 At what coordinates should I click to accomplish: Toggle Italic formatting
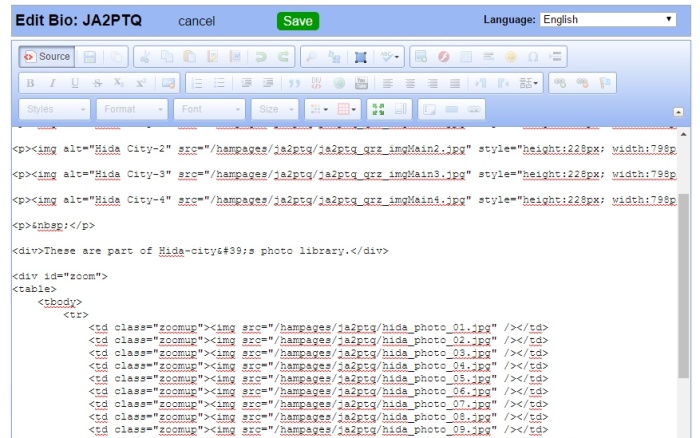click(x=53, y=83)
